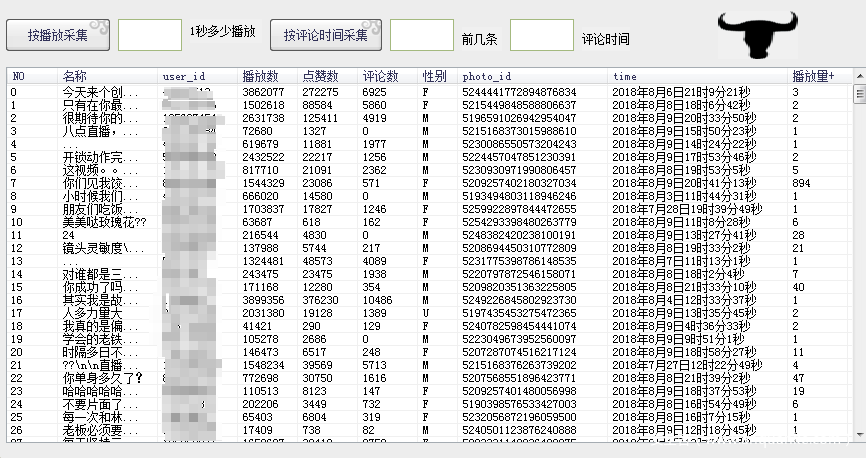Click comments cell 10486
Viewport: 866px width, 458px height.
377,300
